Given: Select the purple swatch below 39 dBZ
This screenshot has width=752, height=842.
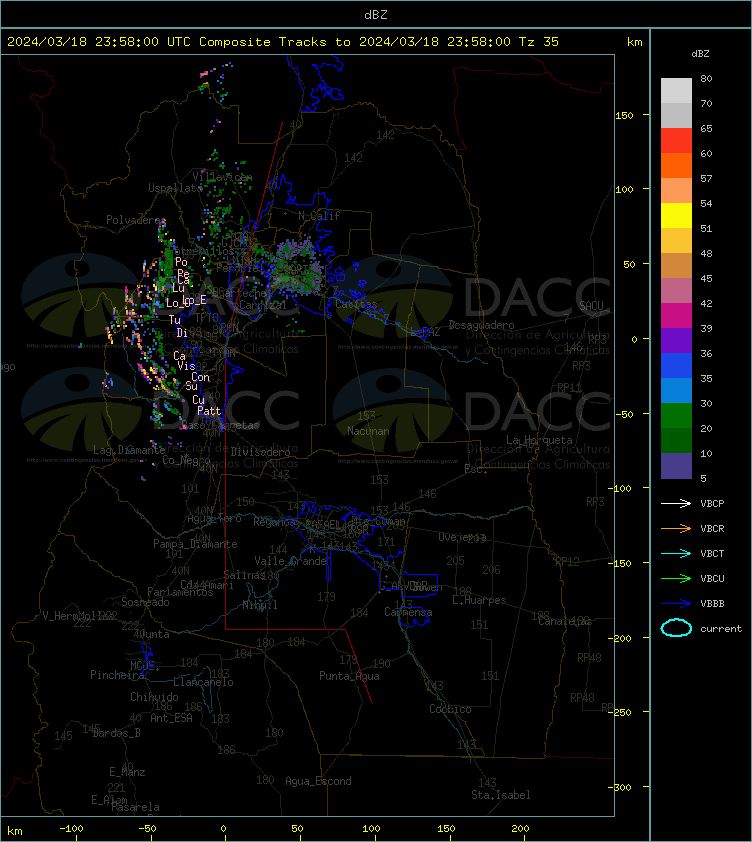Looking at the screenshot, I should click(x=676, y=340).
